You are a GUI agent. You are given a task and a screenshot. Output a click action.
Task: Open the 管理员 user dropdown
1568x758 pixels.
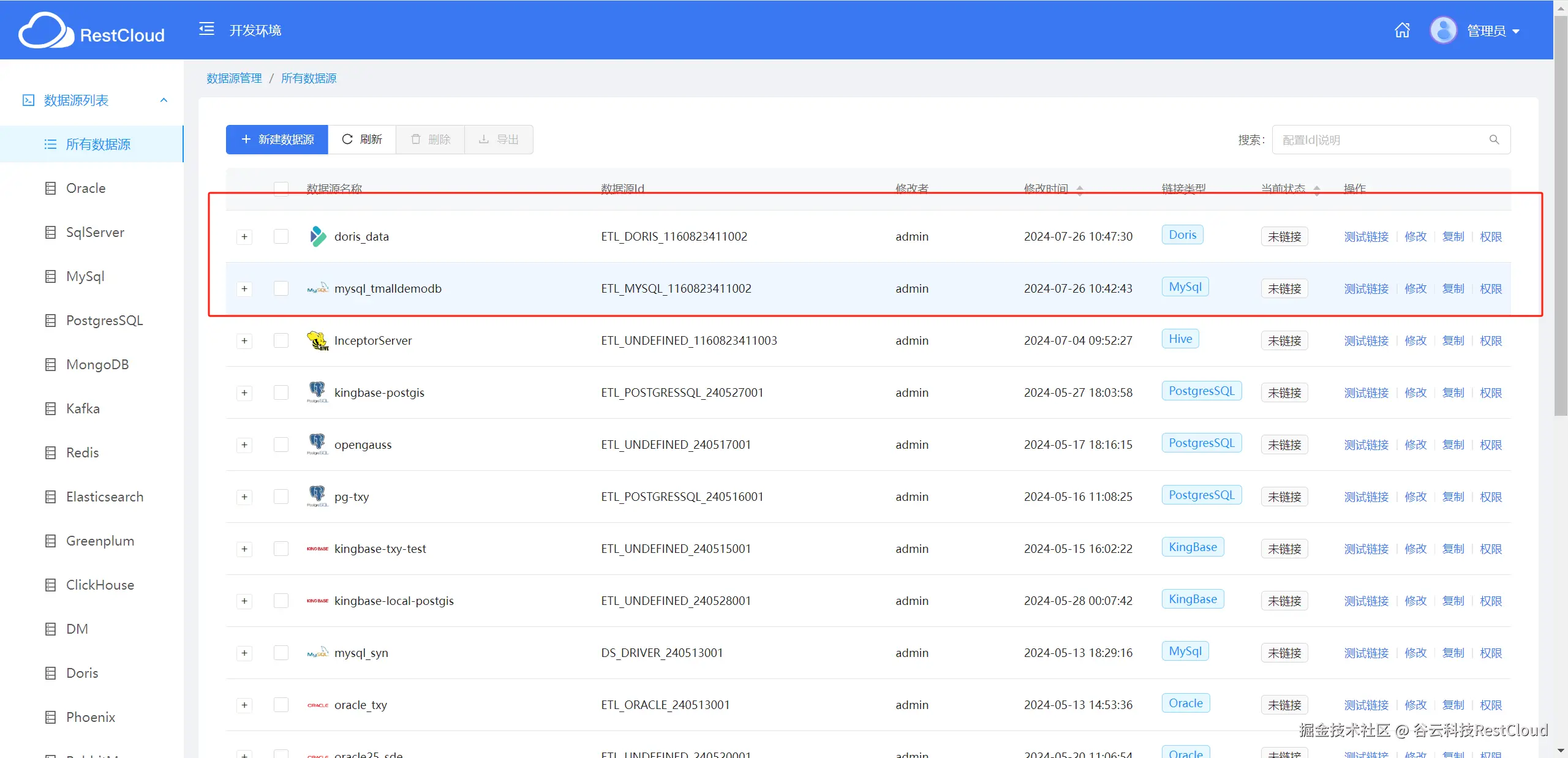1493,31
